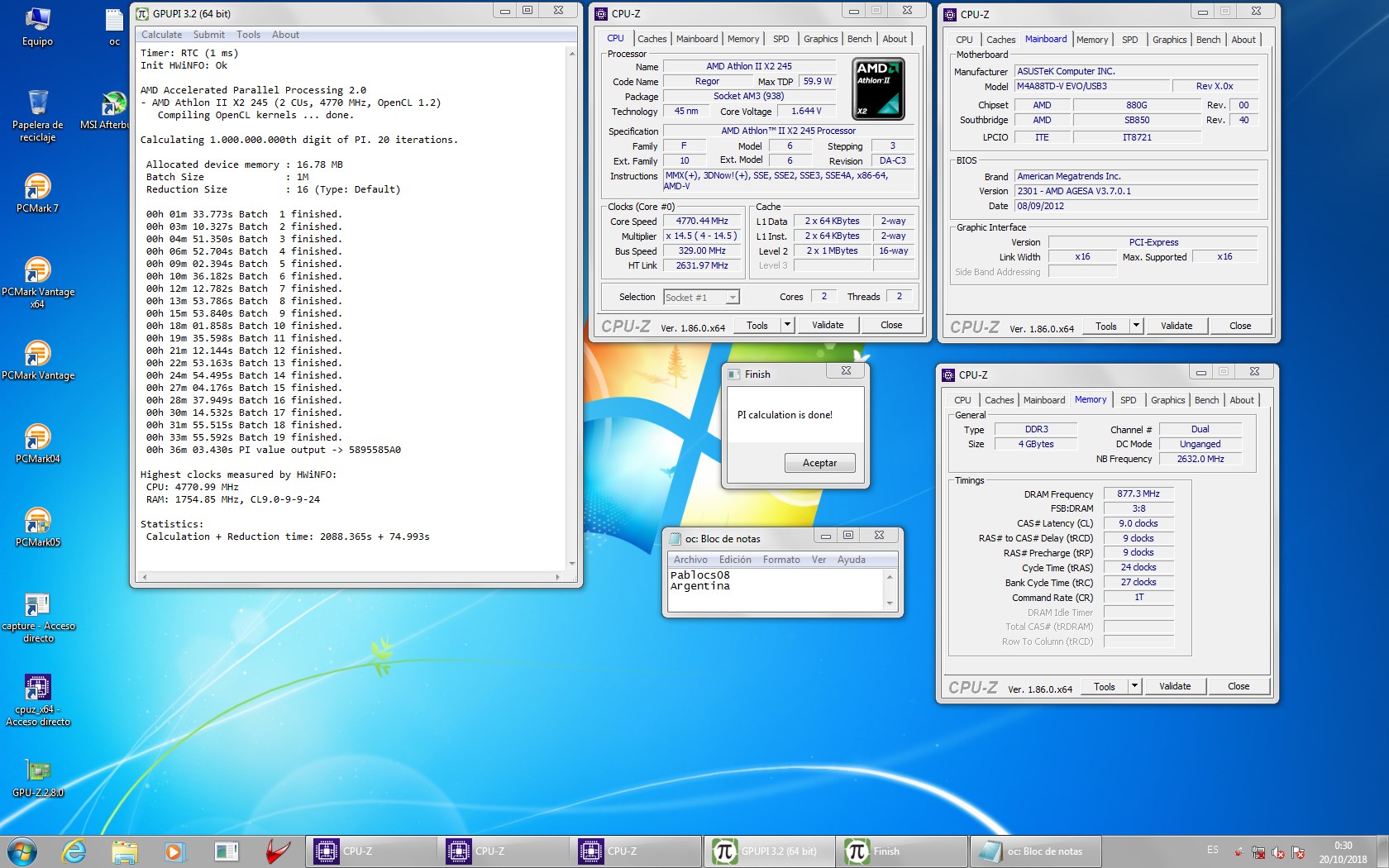
Task: Click Validate in CPU tab window
Action: 828,325
